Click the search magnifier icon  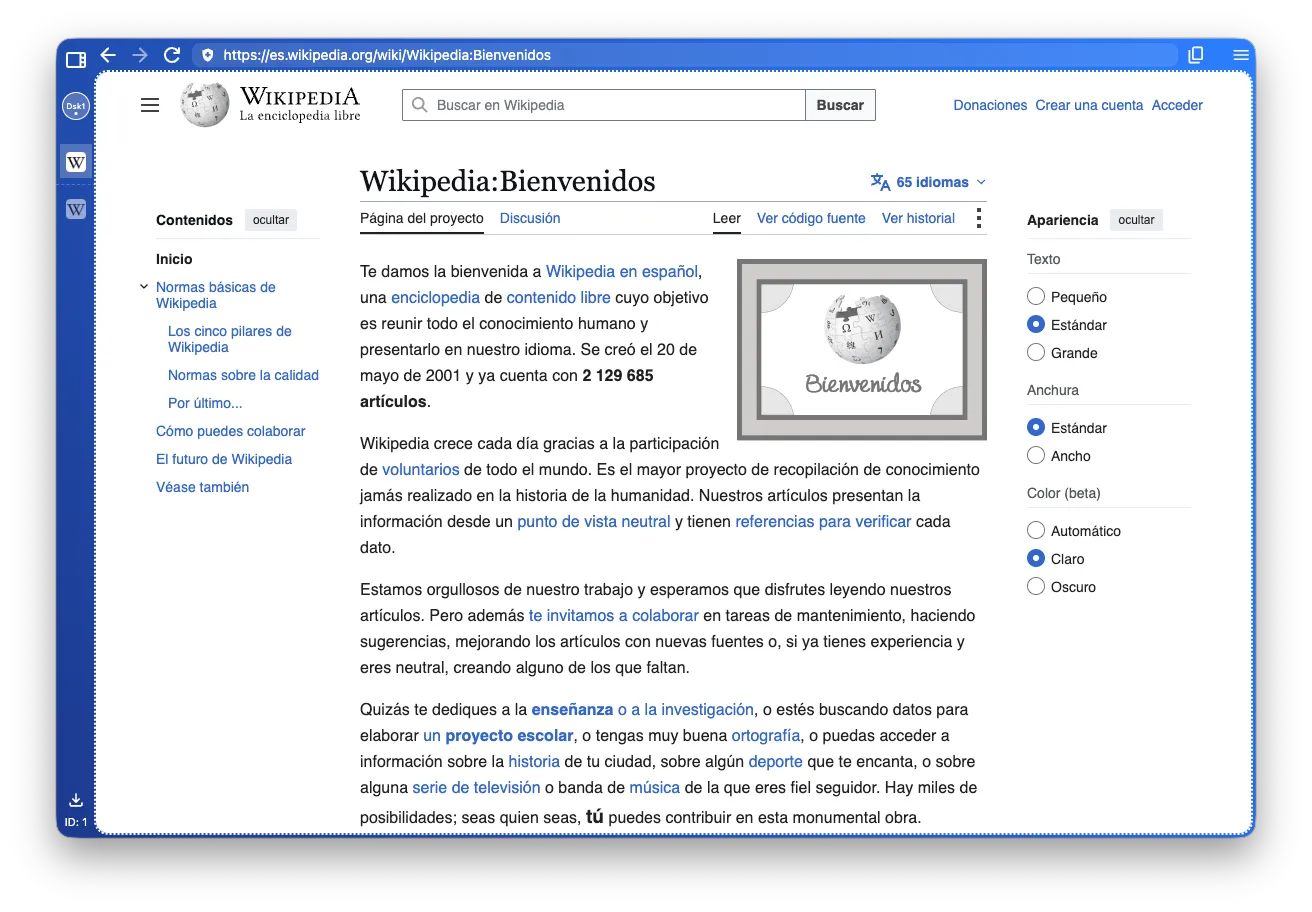[x=420, y=105]
